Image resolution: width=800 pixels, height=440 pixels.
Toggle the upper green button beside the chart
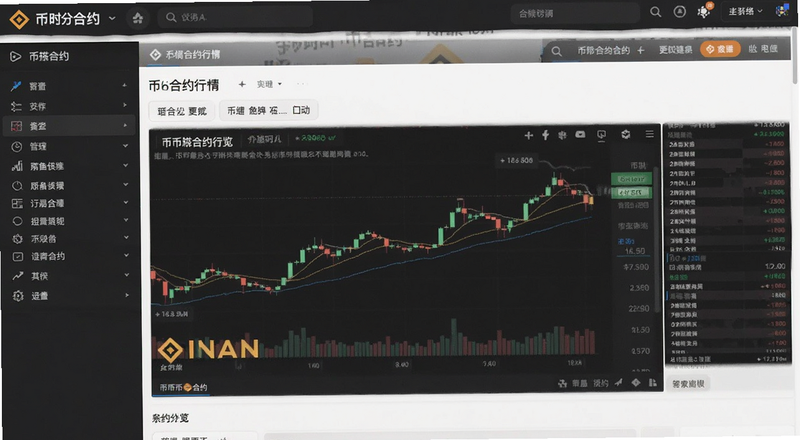(x=632, y=179)
